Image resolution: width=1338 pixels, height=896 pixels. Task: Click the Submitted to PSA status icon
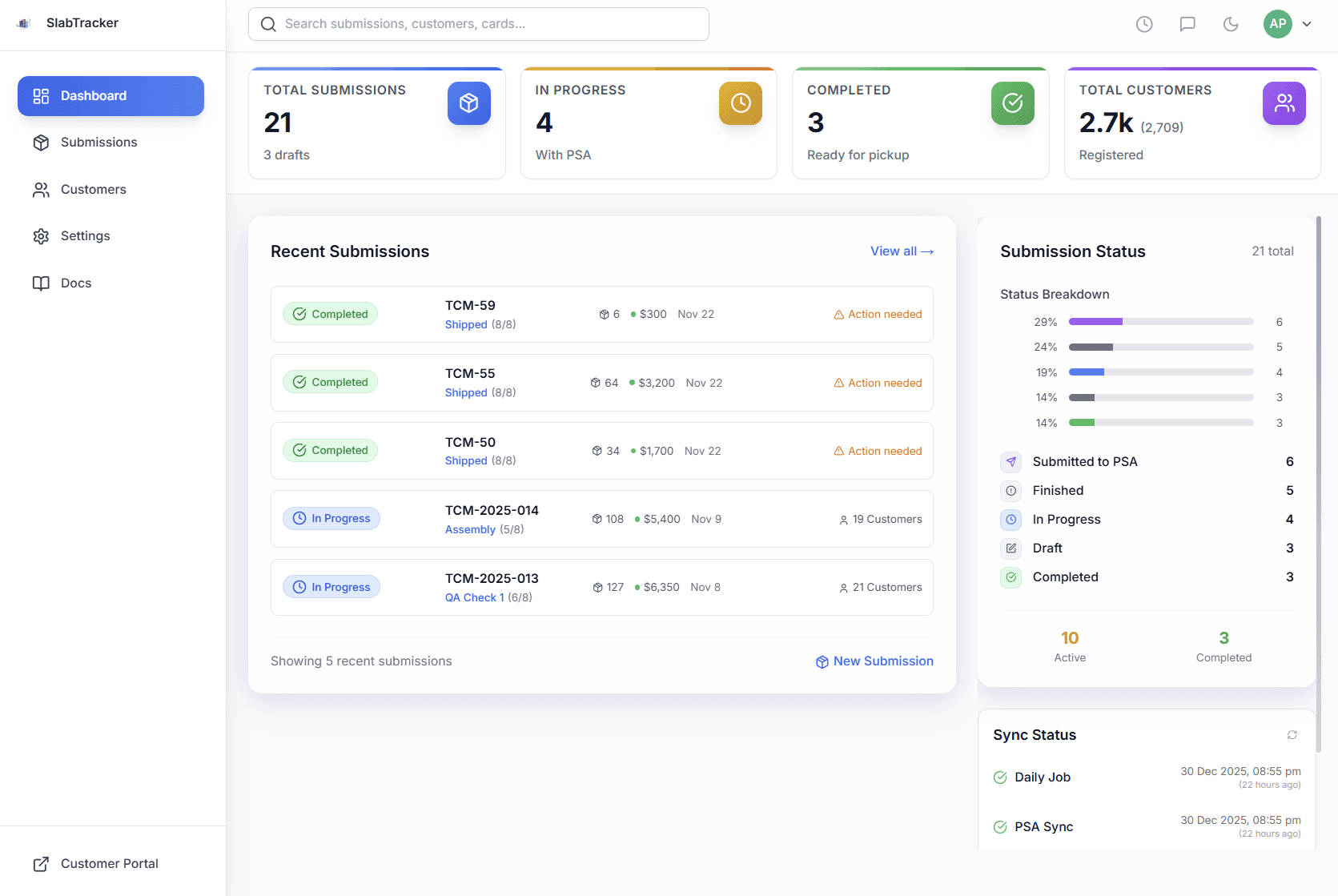click(x=1011, y=461)
